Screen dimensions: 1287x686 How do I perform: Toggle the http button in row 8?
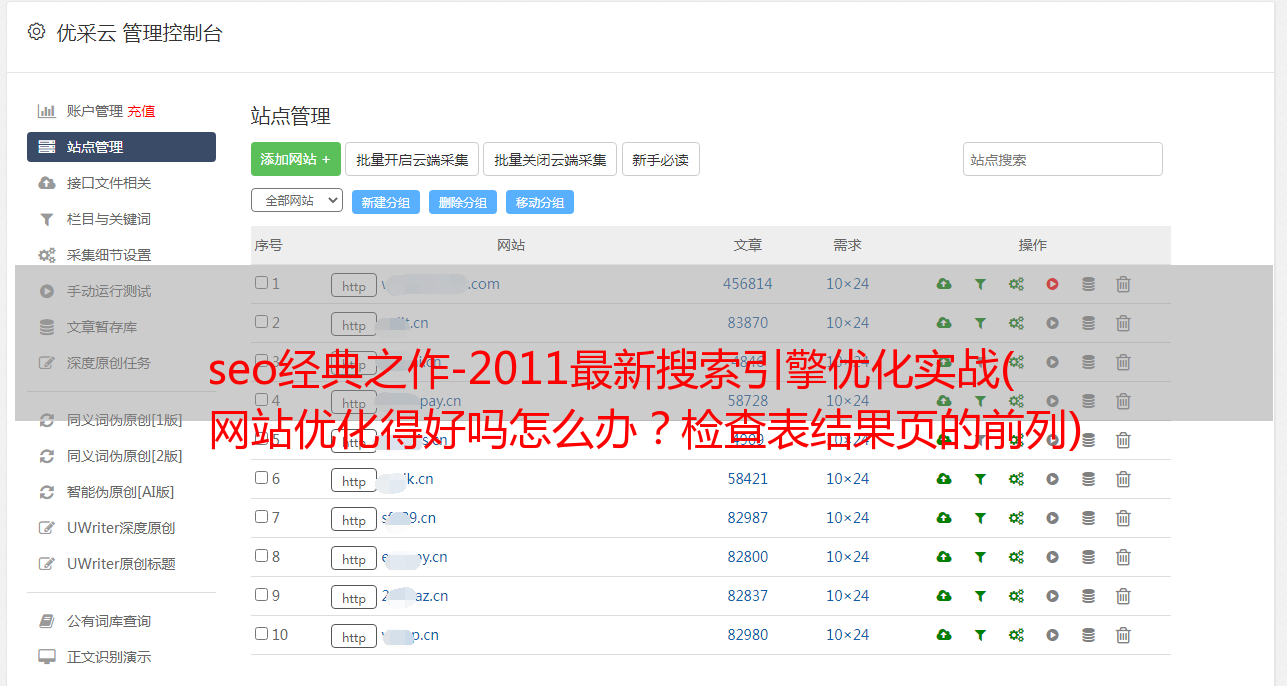click(354, 559)
